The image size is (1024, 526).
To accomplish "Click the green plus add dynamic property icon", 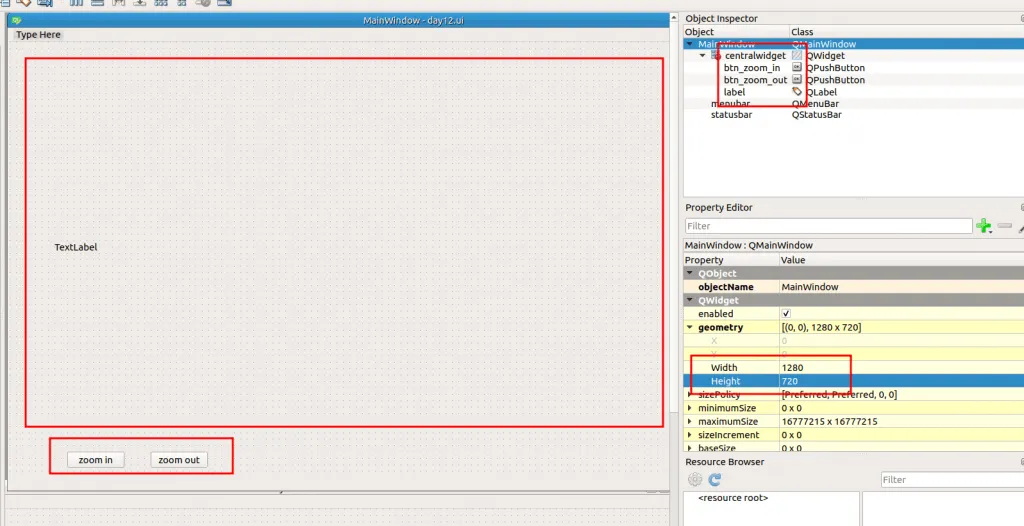I will click(x=983, y=227).
